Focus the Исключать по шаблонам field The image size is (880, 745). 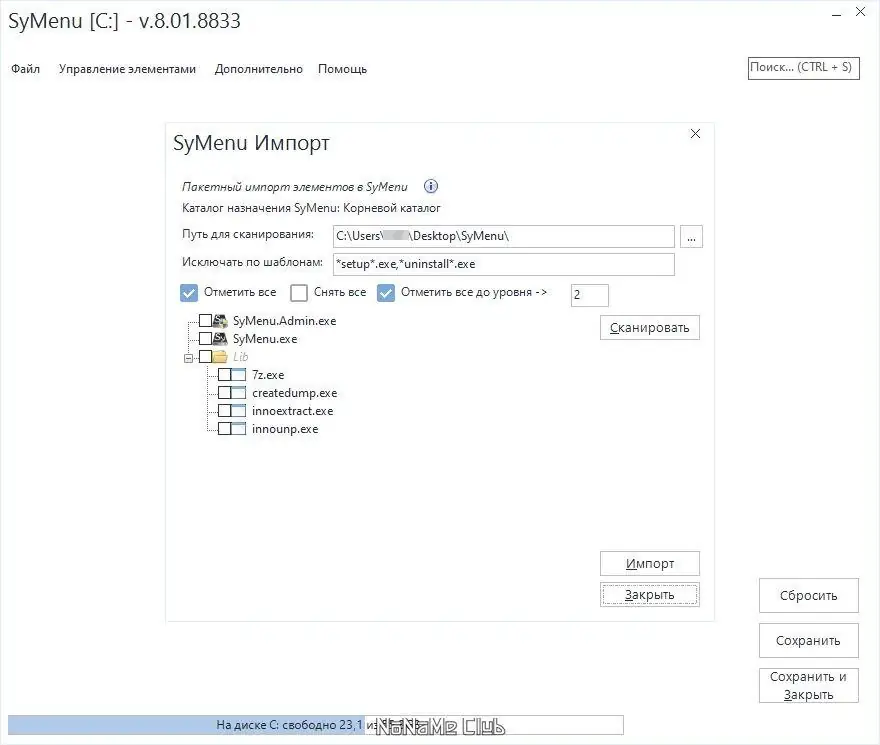(503, 264)
